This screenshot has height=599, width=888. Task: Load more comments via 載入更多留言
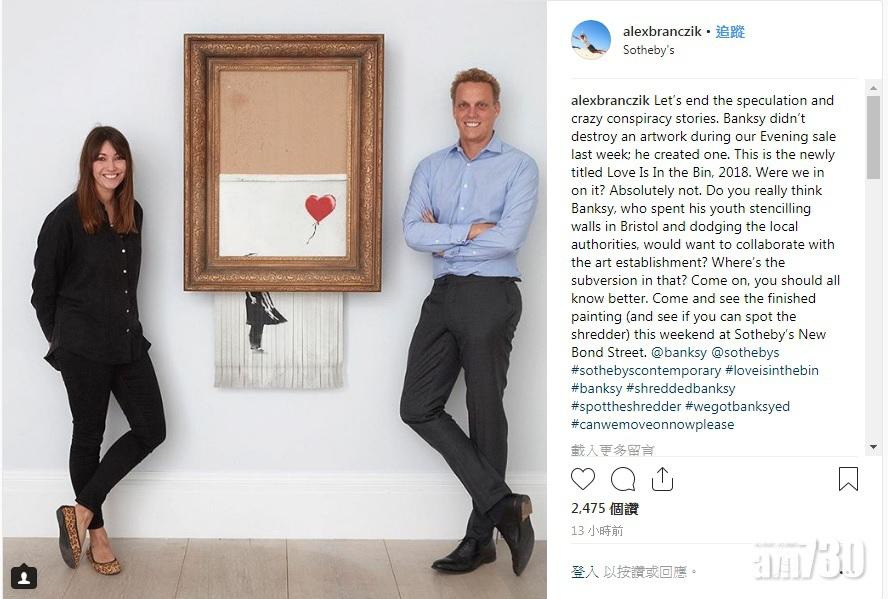(613, 450)
